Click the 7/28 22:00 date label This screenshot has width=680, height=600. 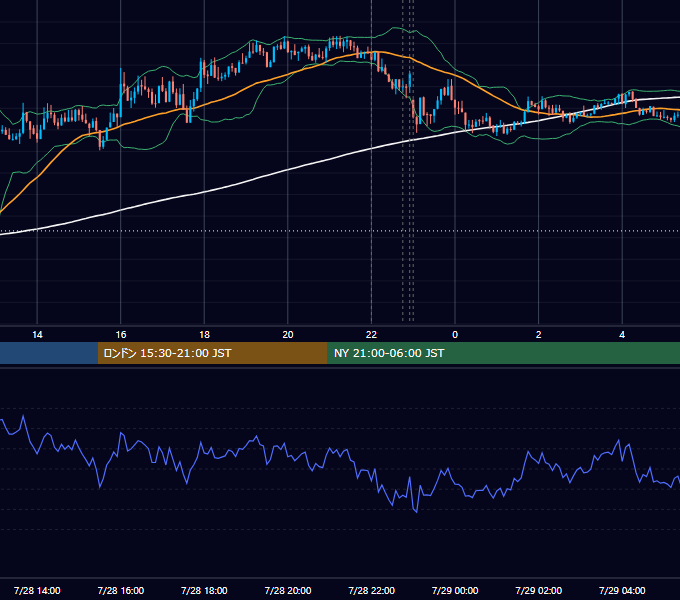coord(371,590)
